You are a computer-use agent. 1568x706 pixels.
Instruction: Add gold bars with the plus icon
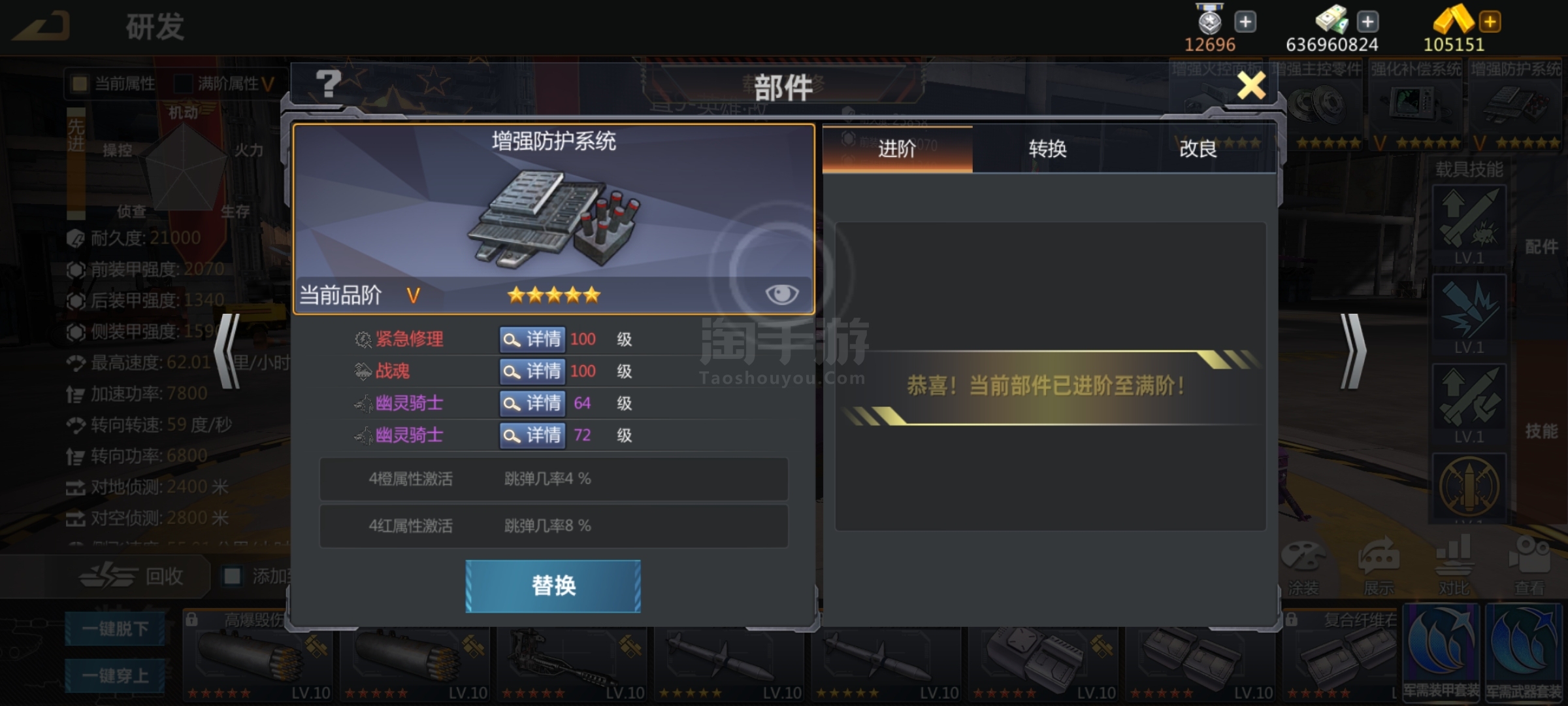[1490, 22]
